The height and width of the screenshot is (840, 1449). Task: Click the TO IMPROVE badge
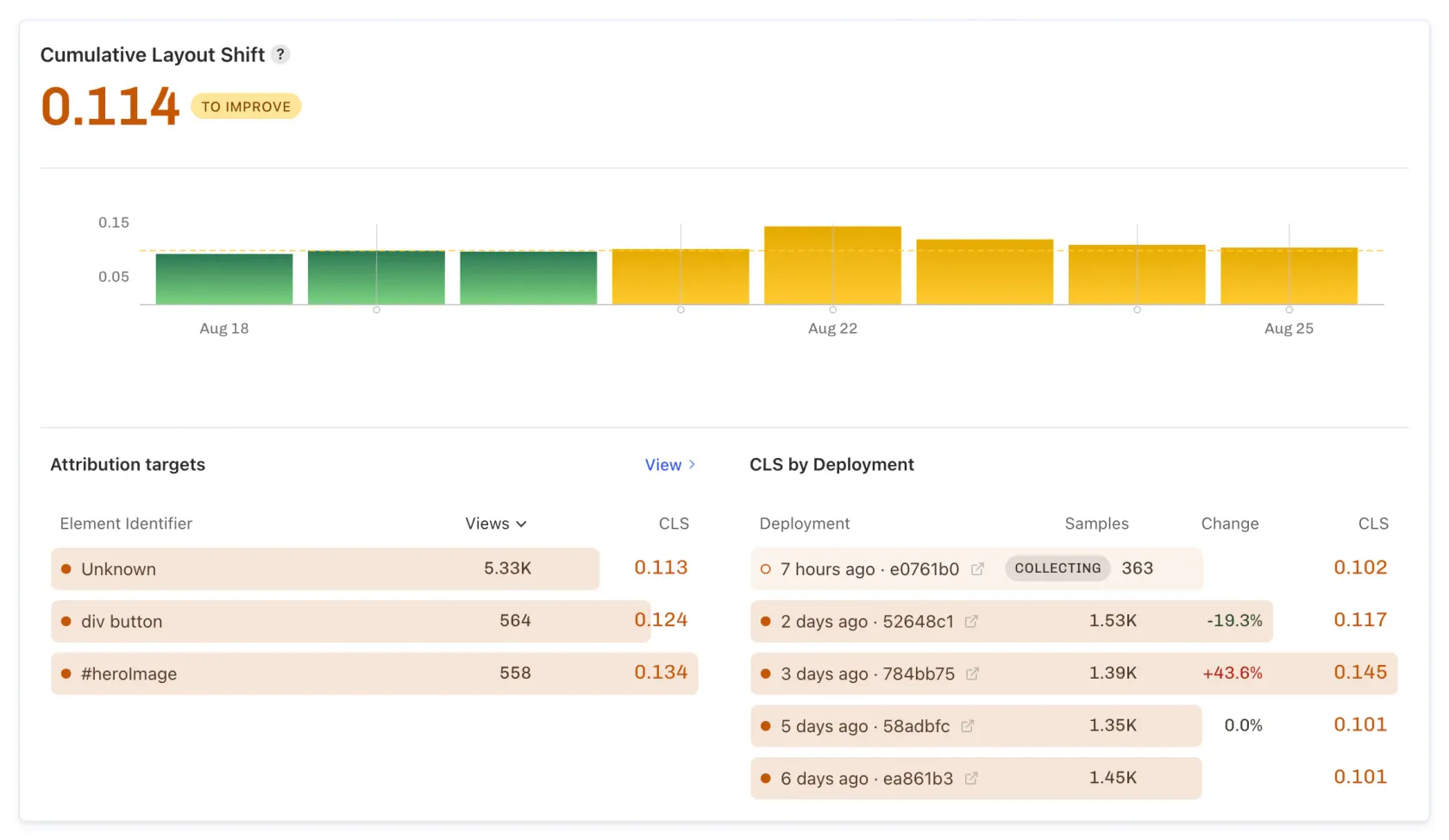[246, 107]
